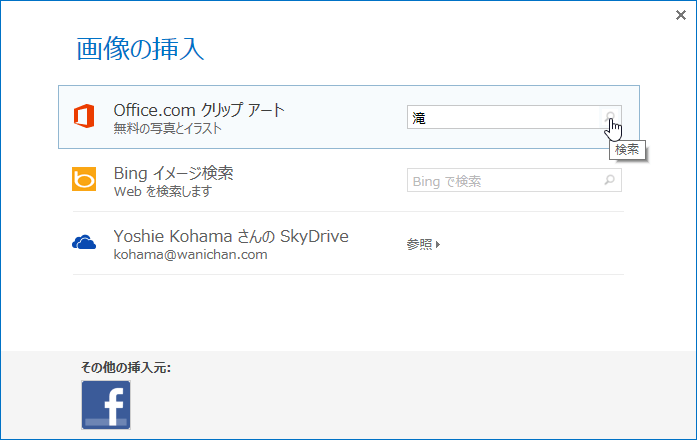Screen dimensions: 697x440
Task: Click the Office logo icon
Action: click(x=84, y=116)
